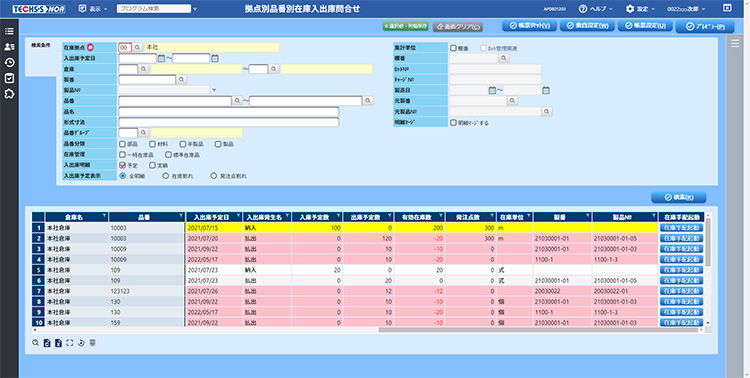Open the user list icon in left sidebar

tap(9, 47)
